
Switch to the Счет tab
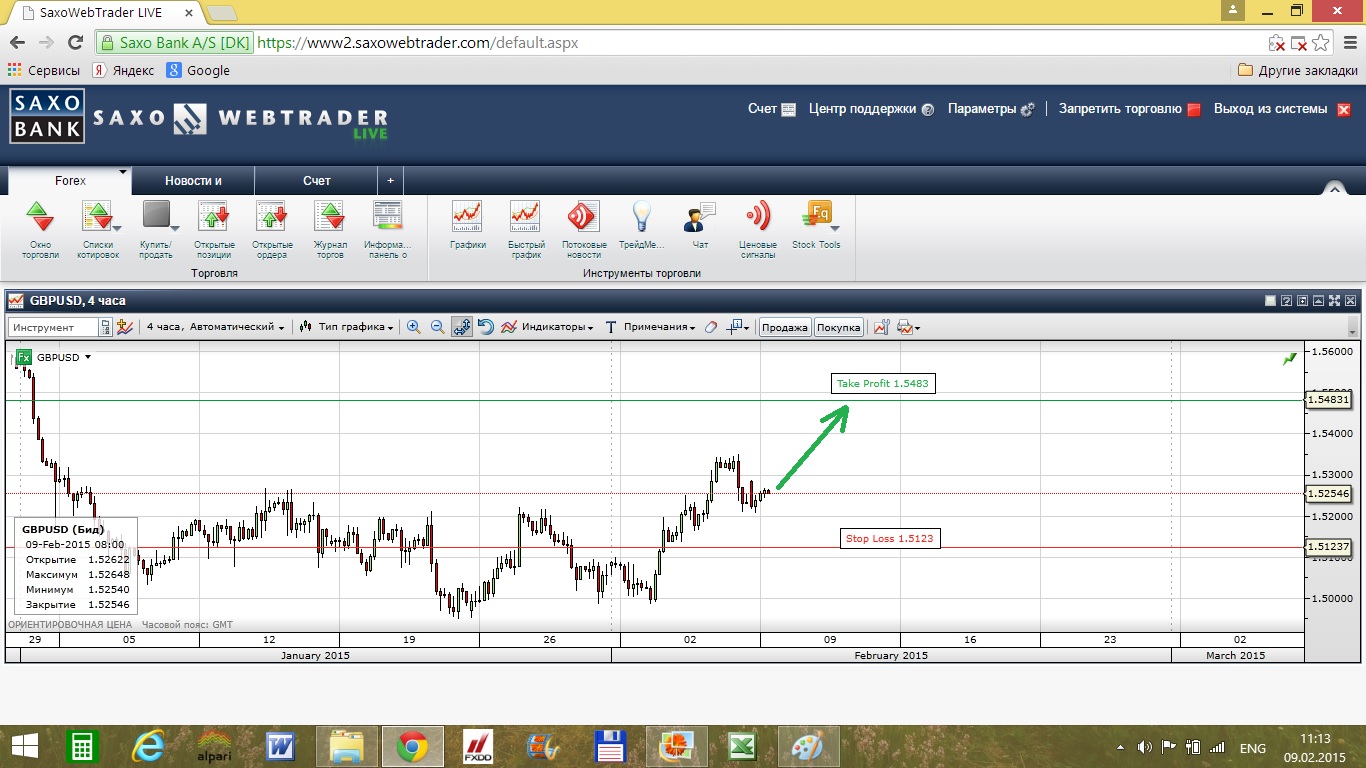316,181
